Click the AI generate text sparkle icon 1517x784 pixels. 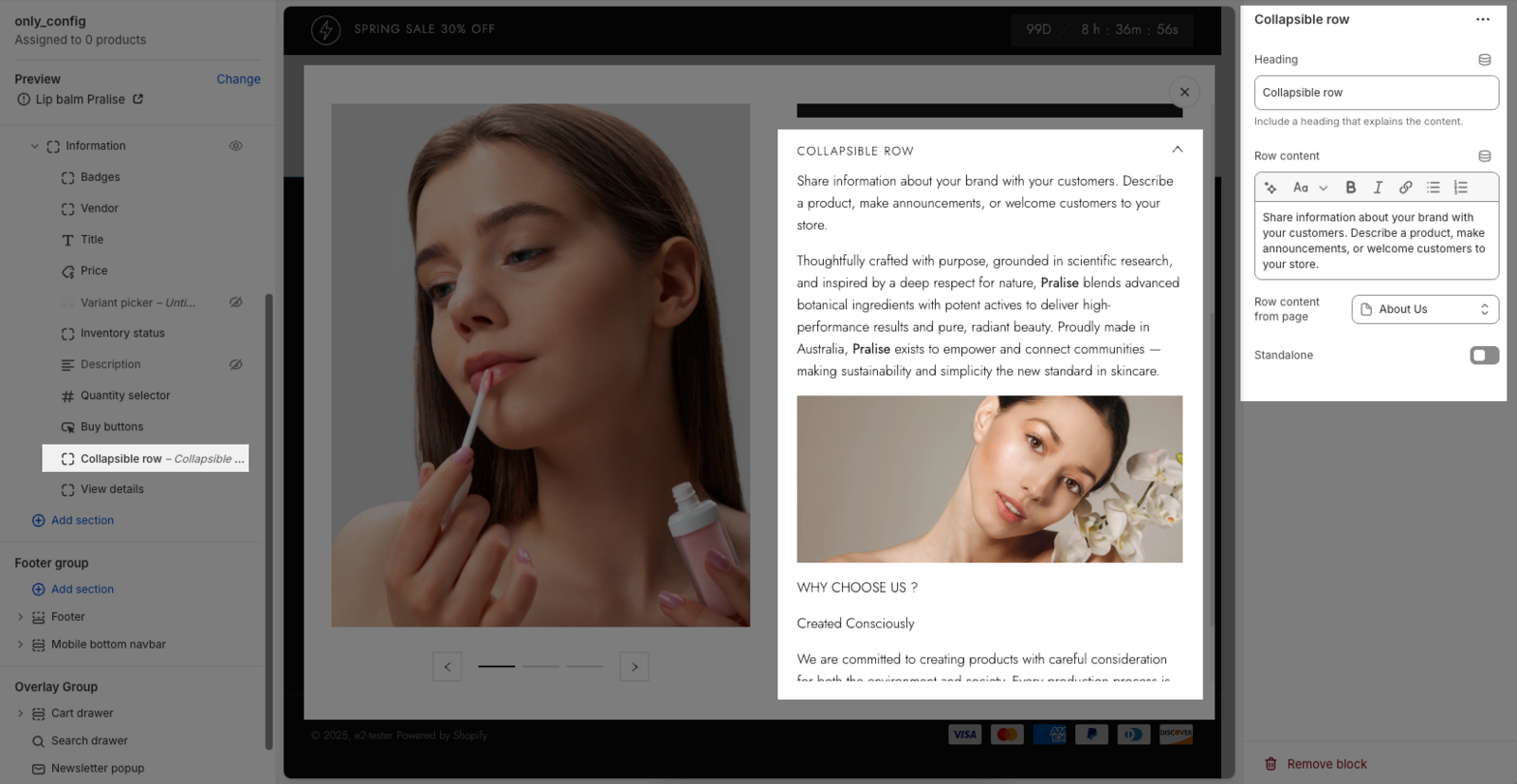(1270, 188)
